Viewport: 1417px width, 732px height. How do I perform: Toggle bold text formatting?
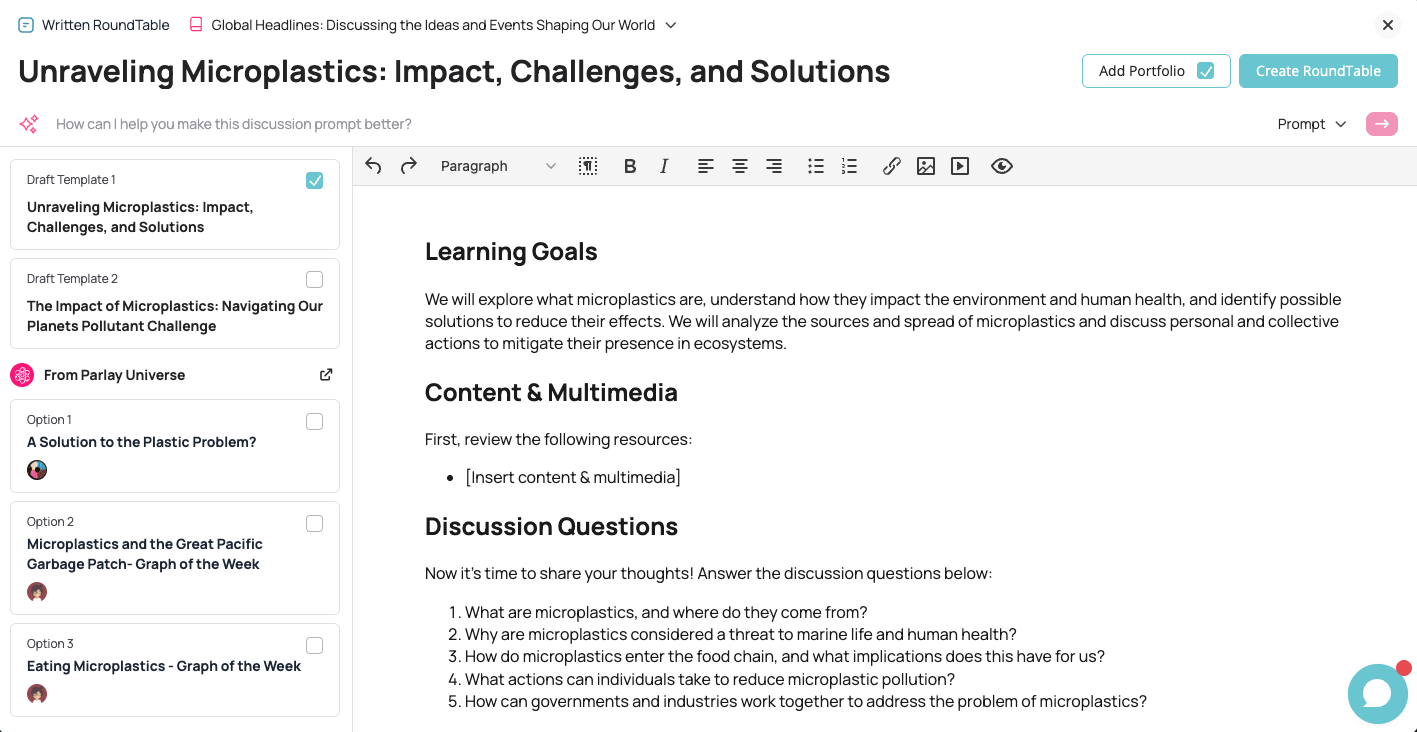coord(630,166)
